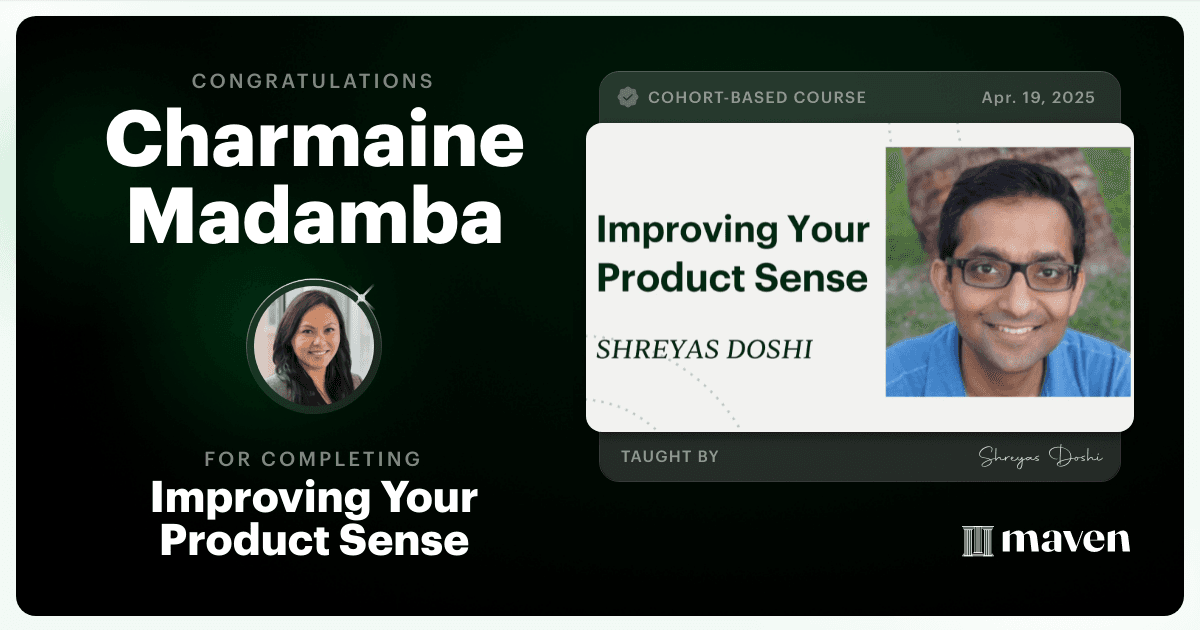Select the Shreyas Doshi handwritten signature
Viewport: 1200px width, 630px height.
pos(1040,457)
